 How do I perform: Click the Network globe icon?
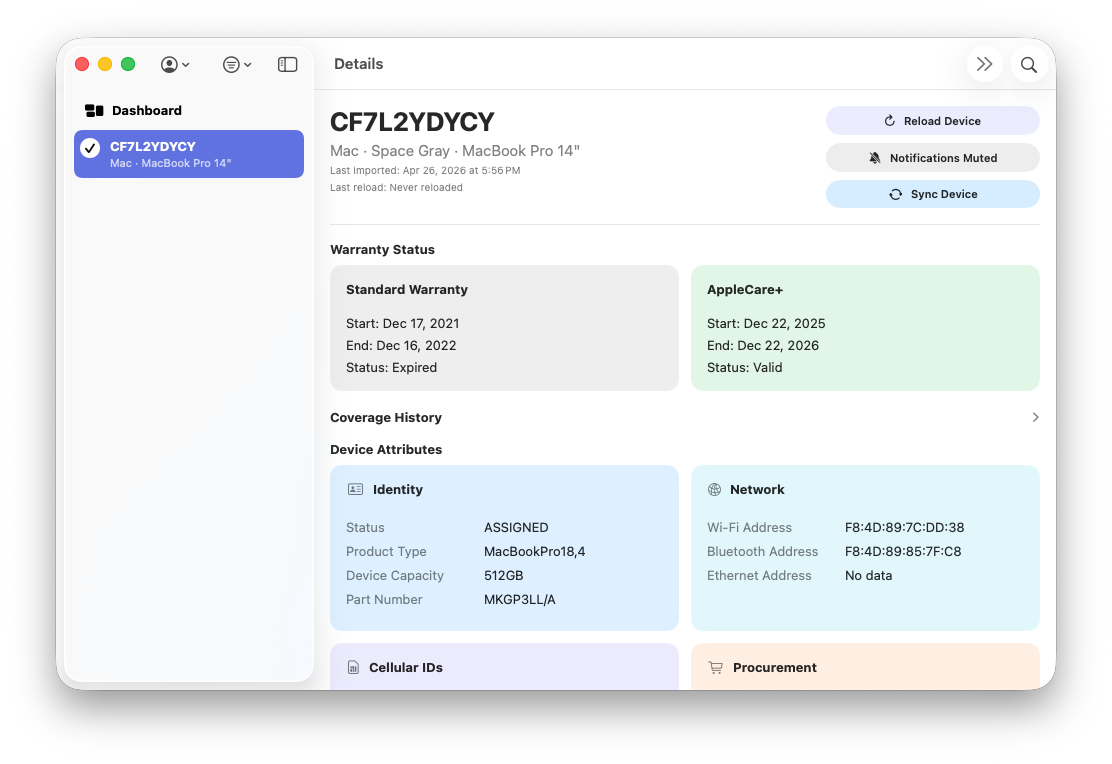tap(715, 489)
